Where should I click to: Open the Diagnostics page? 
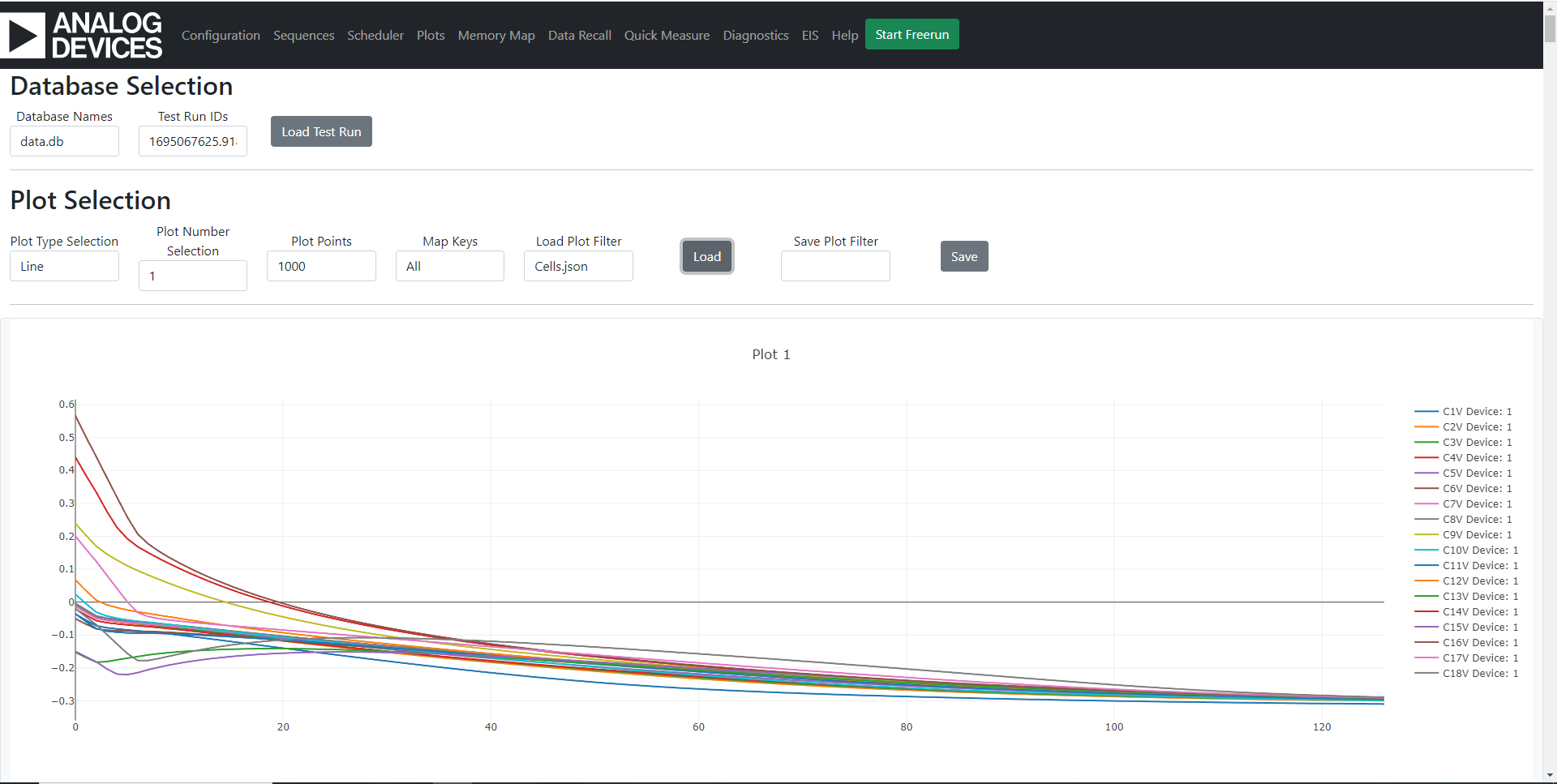[755, 35]
